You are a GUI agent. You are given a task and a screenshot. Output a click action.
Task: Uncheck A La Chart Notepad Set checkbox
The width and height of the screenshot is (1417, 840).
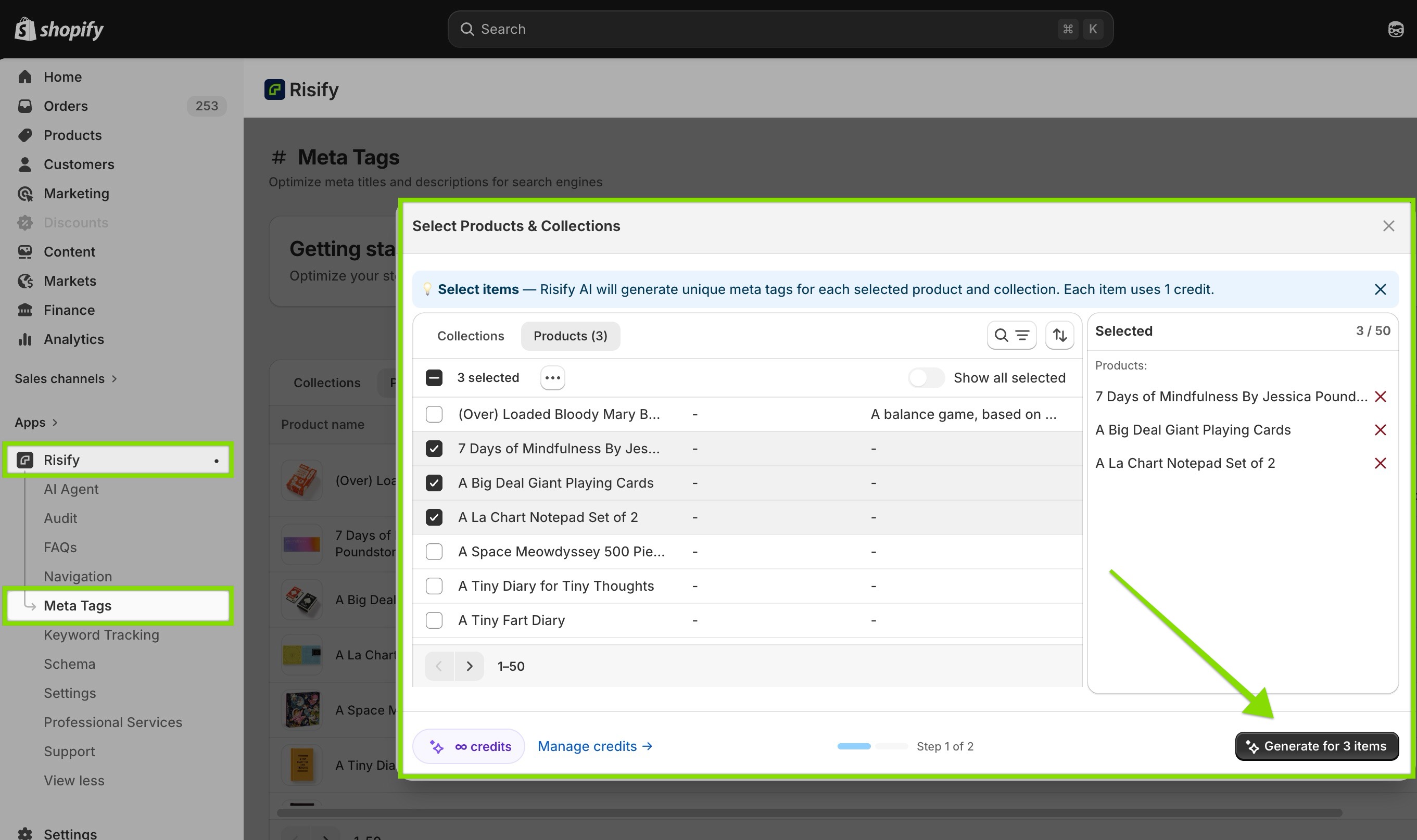(x=434, y=517)
